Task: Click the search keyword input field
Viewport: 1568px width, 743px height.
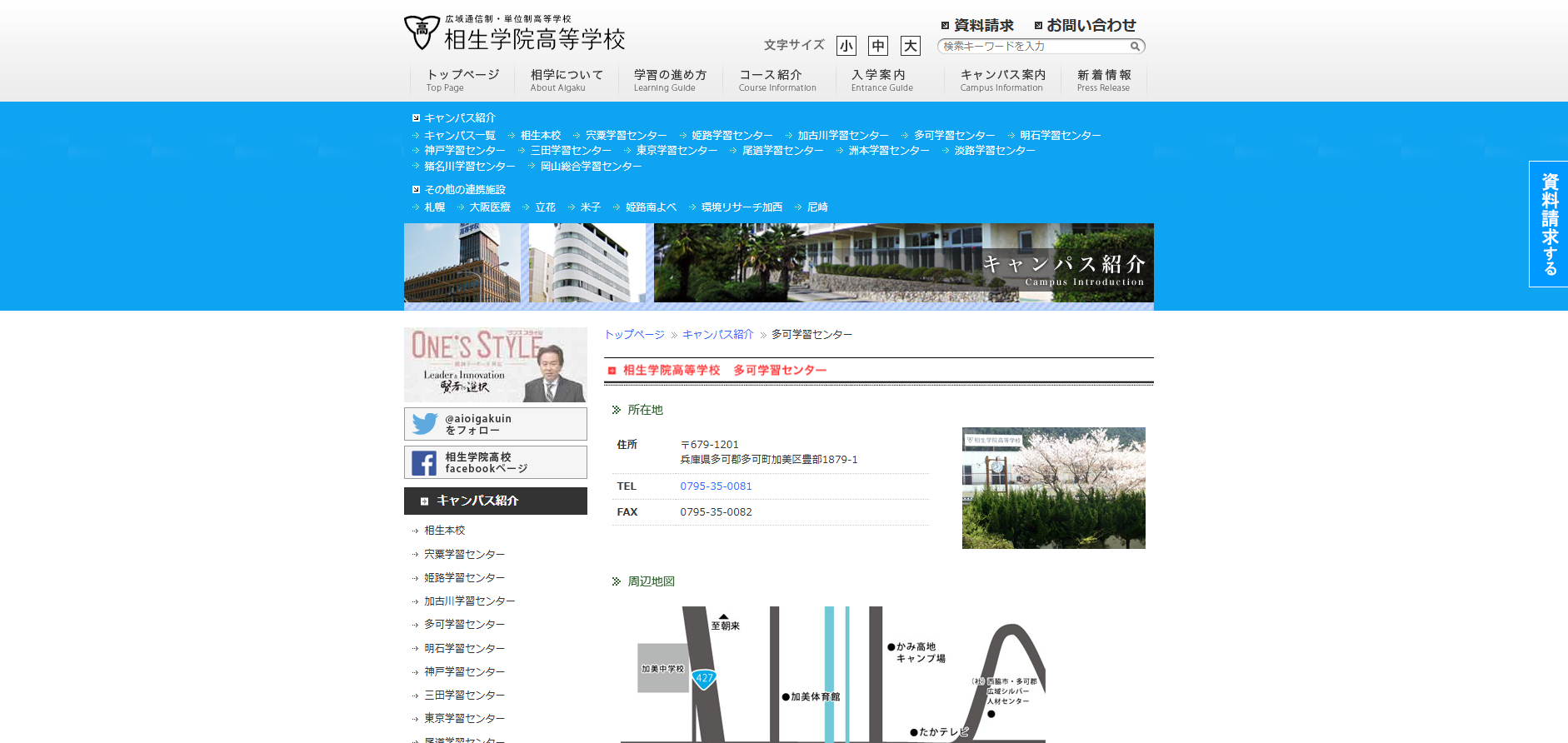Action: coord(1033,47)
